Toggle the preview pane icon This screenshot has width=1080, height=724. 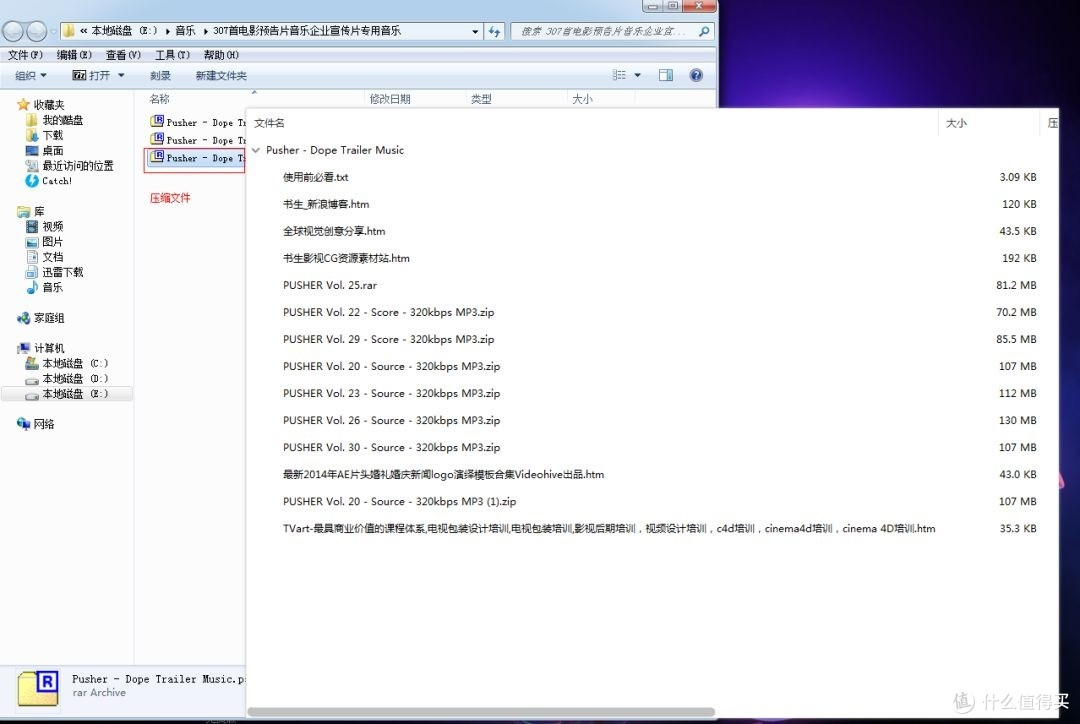coord(665,75)
